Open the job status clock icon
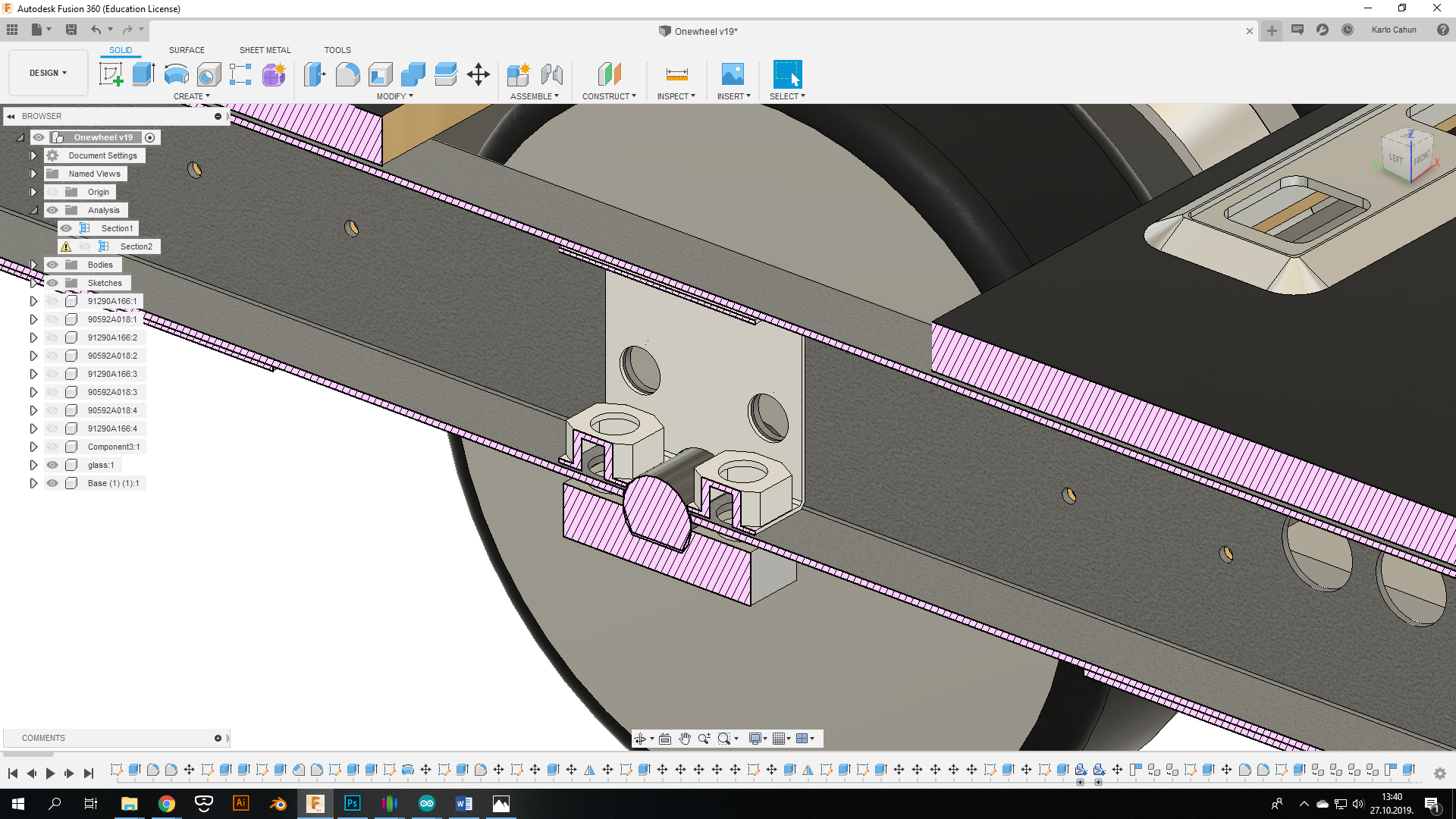Screen dimensions: 1456x819 click(x=1348, y=30)
